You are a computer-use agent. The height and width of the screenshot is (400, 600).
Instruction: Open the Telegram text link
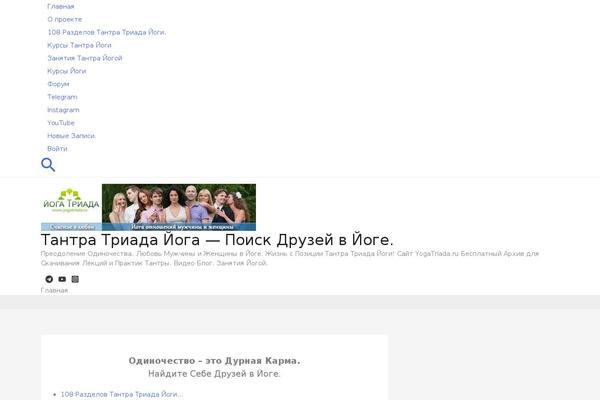pyautogui.click(x=62, y=97)
